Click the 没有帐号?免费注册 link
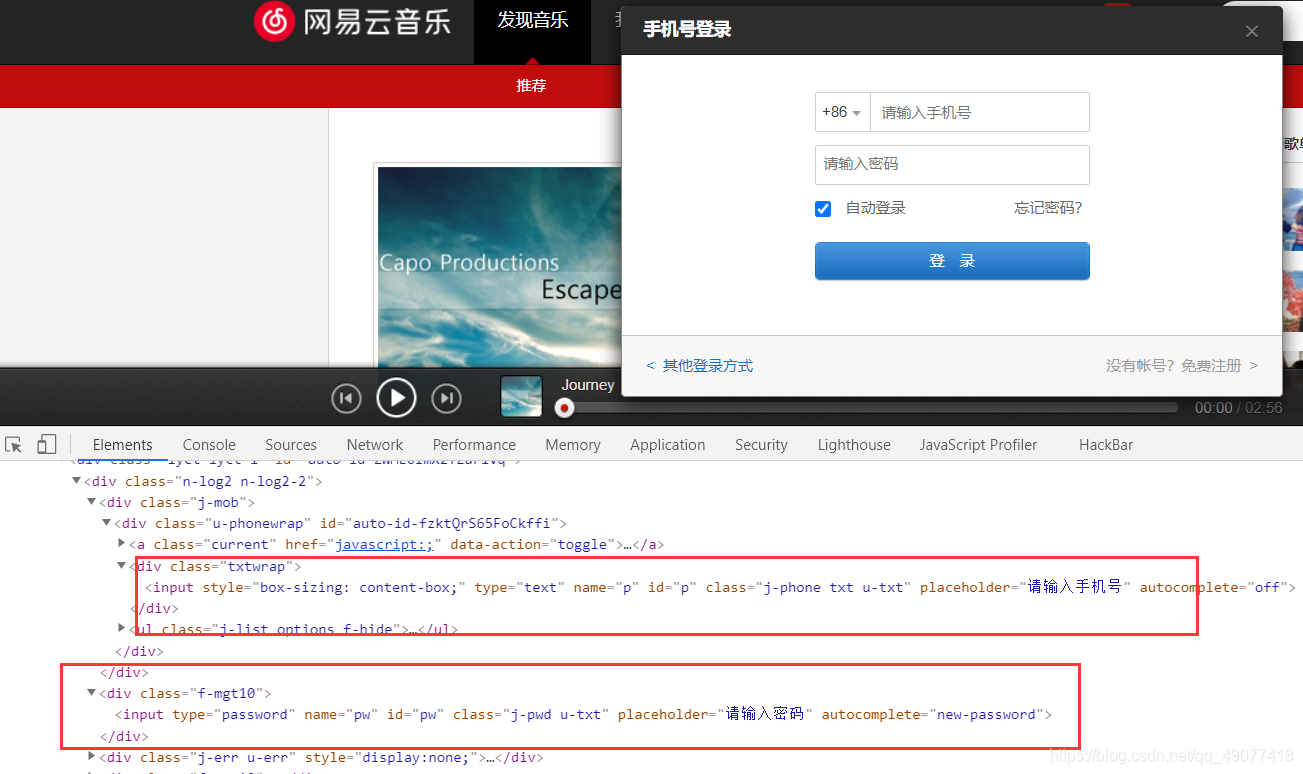 click(x=1182, y=366)
